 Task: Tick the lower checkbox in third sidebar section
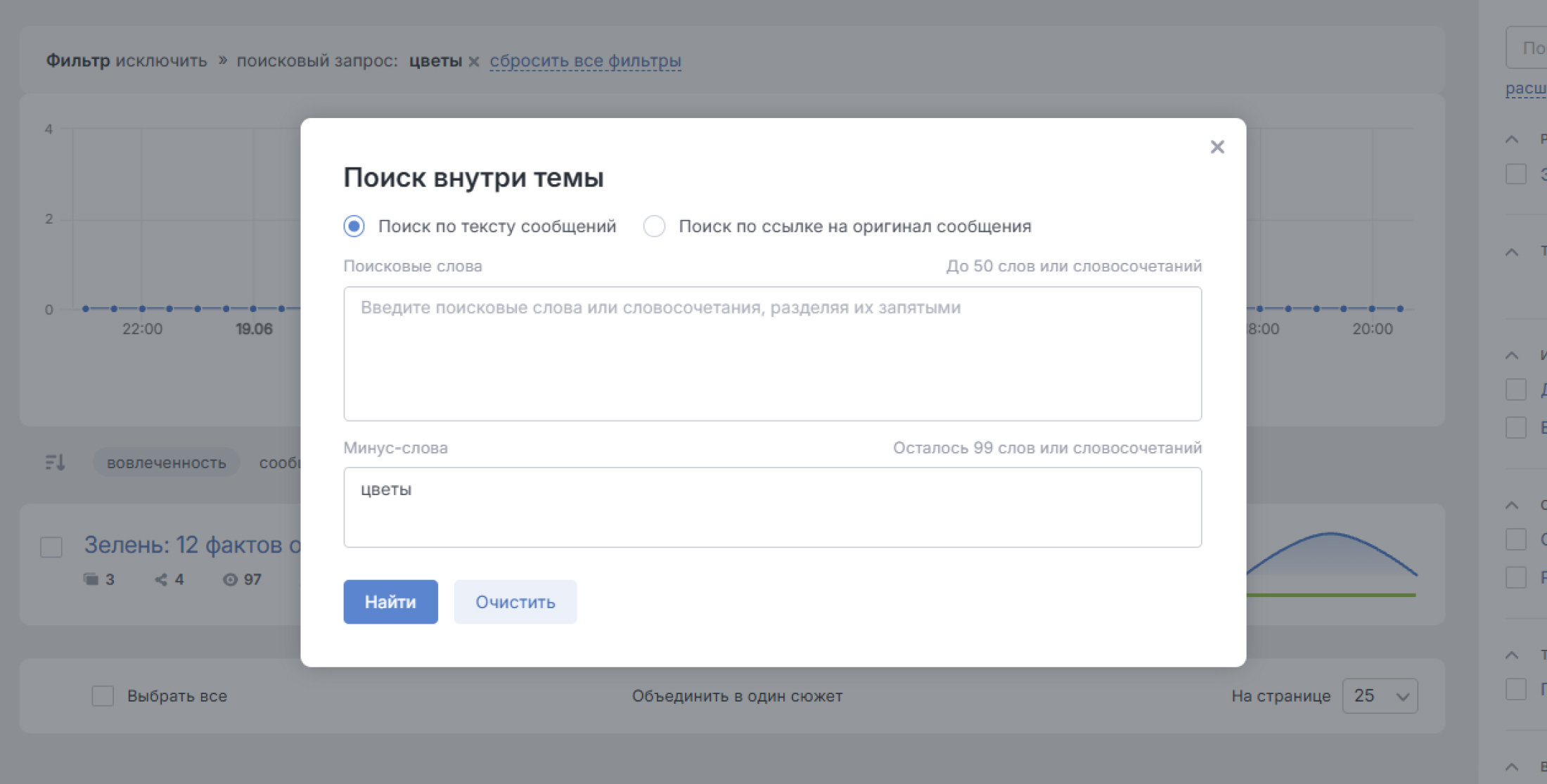1516,427
